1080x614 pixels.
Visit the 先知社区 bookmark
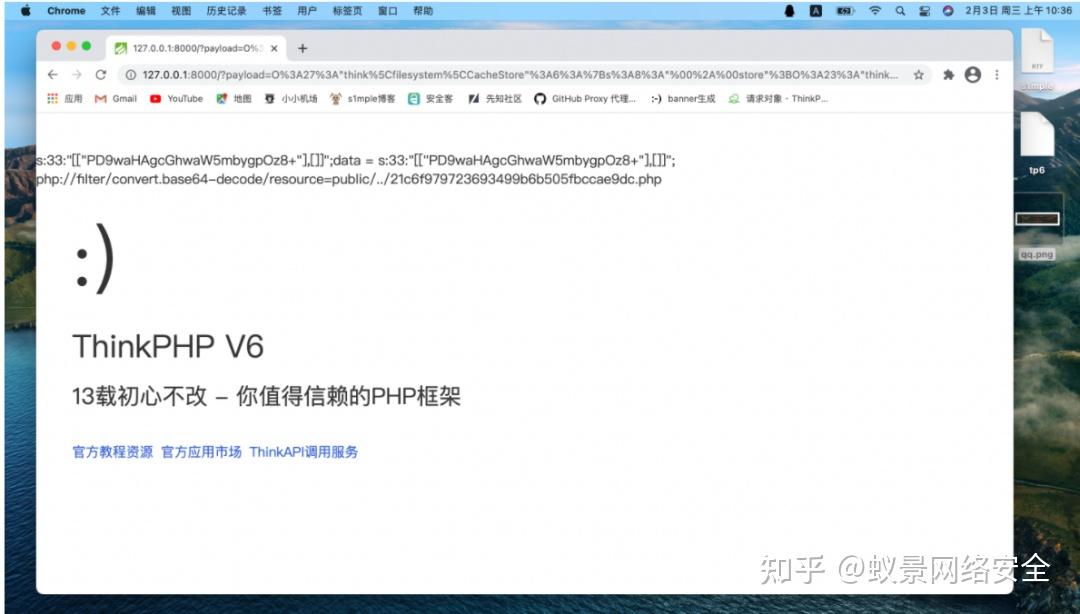[495, 98]
